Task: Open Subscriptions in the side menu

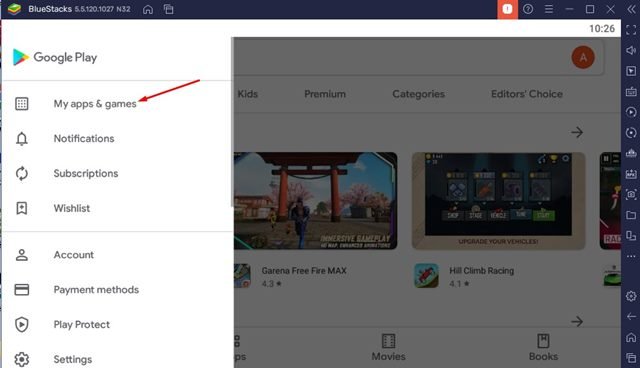Action: [117, 173]
